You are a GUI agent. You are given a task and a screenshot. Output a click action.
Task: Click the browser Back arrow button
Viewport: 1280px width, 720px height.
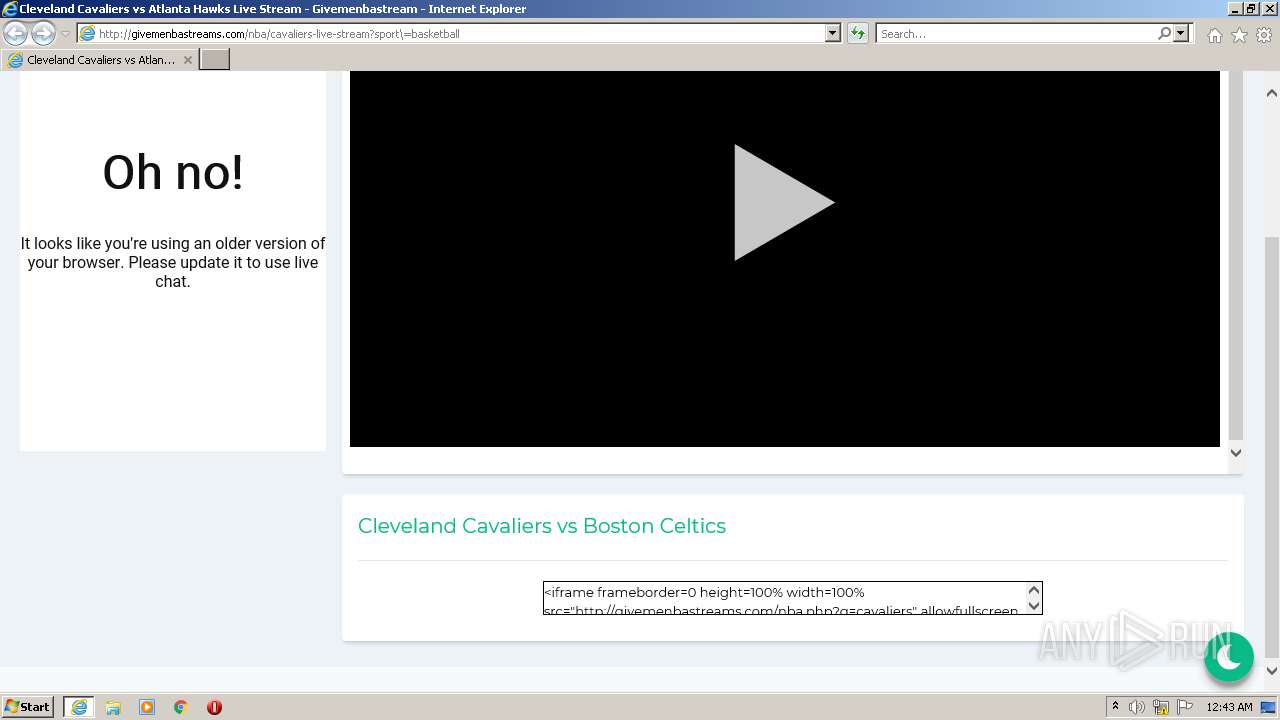(x=15, y=33)
